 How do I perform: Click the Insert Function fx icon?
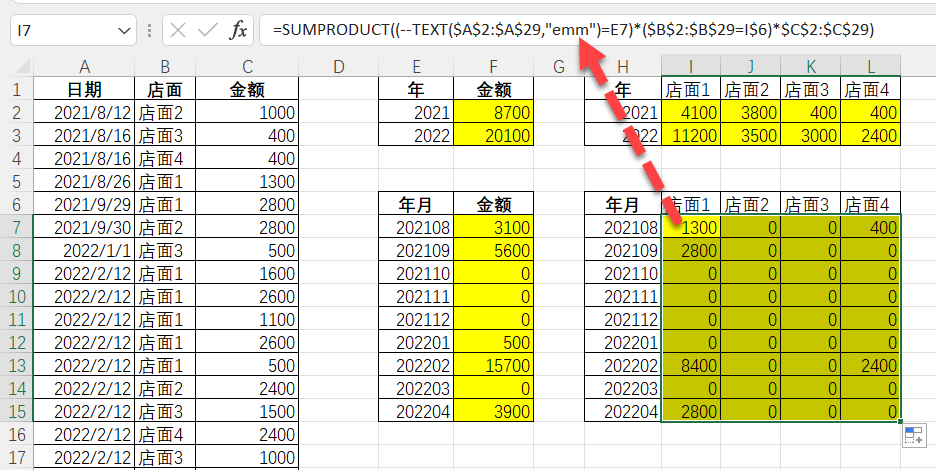point(238,30)
